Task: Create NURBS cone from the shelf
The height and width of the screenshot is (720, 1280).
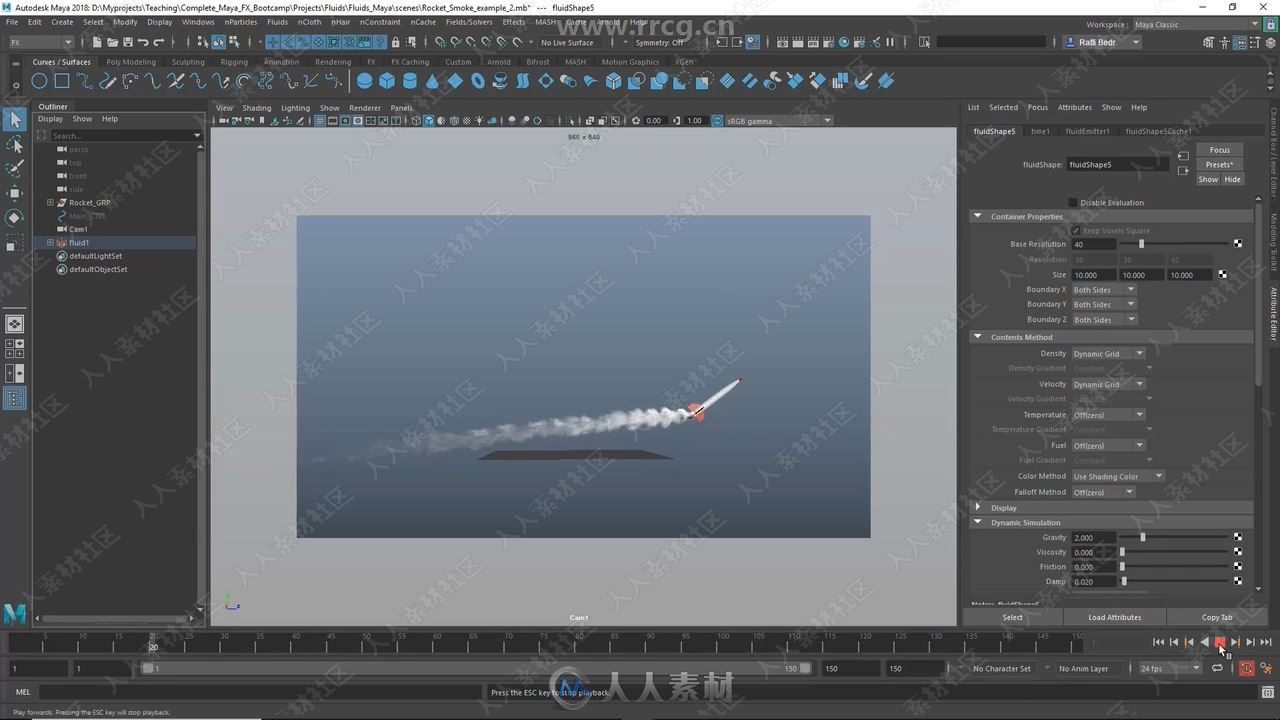Action: (432, 81)
